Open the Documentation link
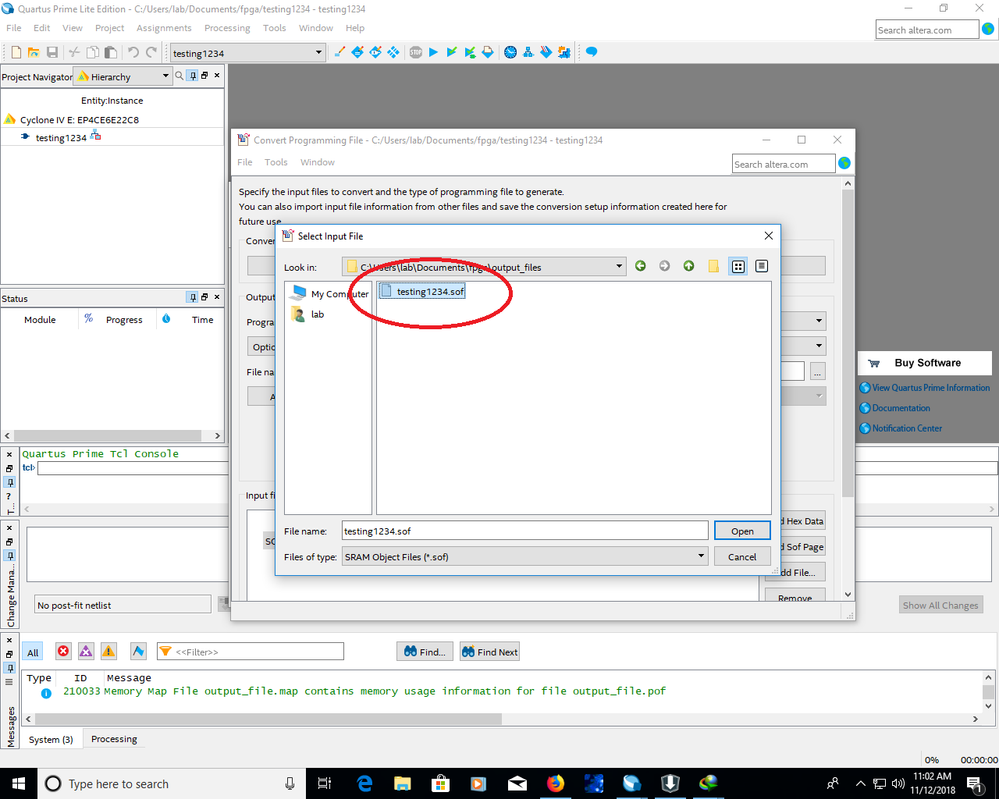The image size is (999, 799). tap(901, 408)
